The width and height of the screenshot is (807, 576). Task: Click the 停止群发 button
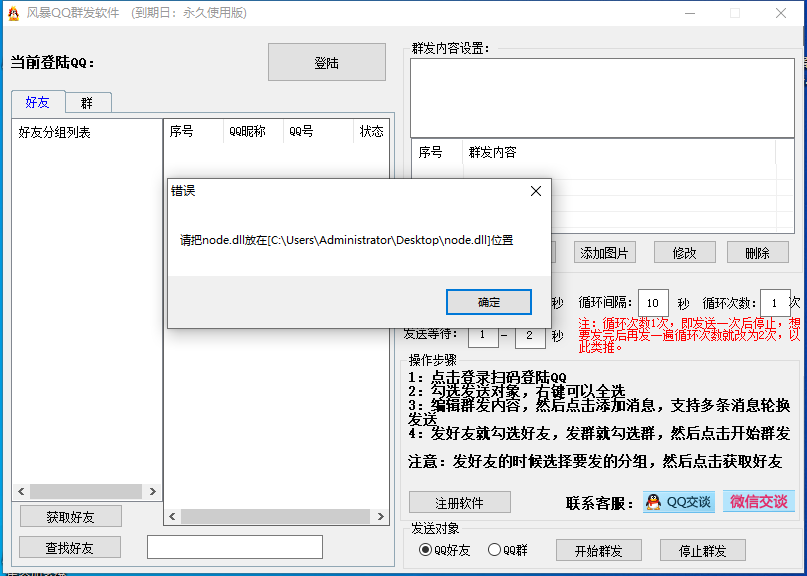[x=703, y=551]
